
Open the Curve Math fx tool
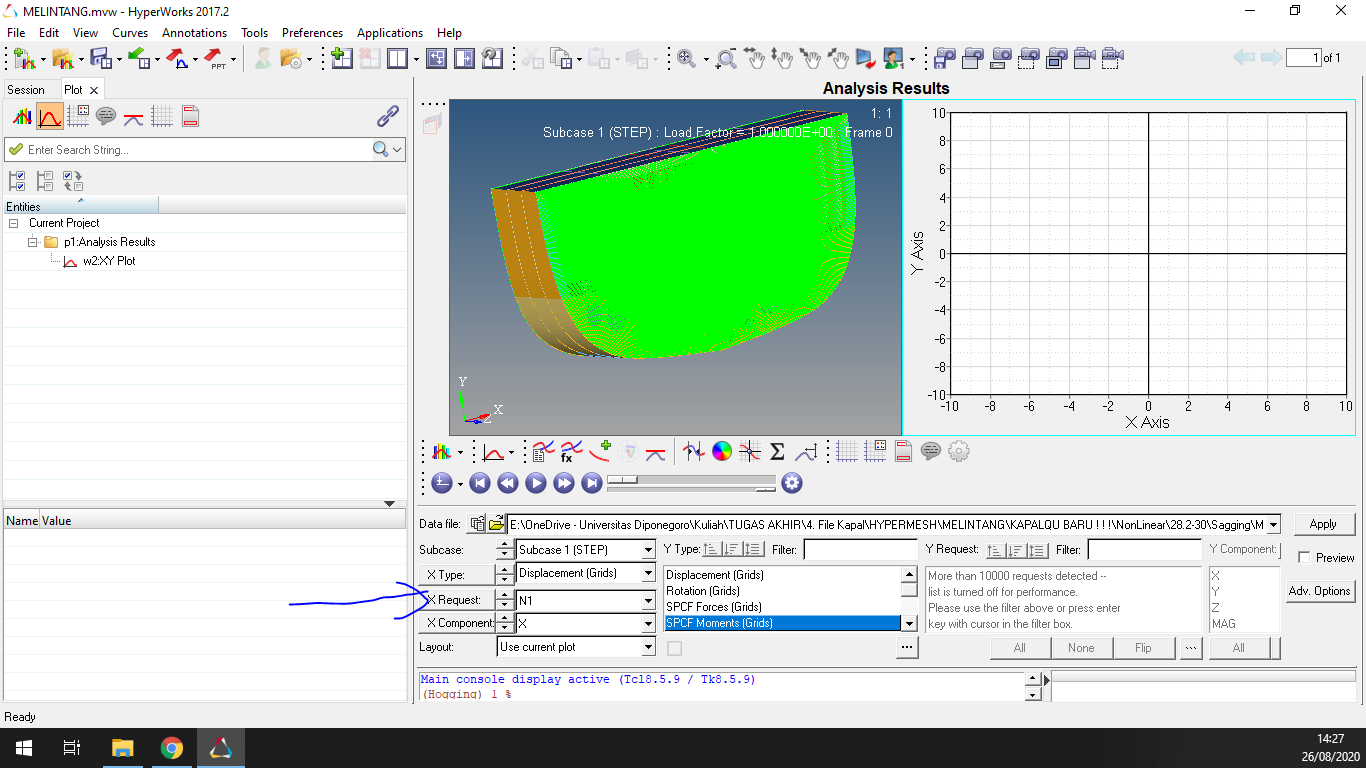point(571,452)
